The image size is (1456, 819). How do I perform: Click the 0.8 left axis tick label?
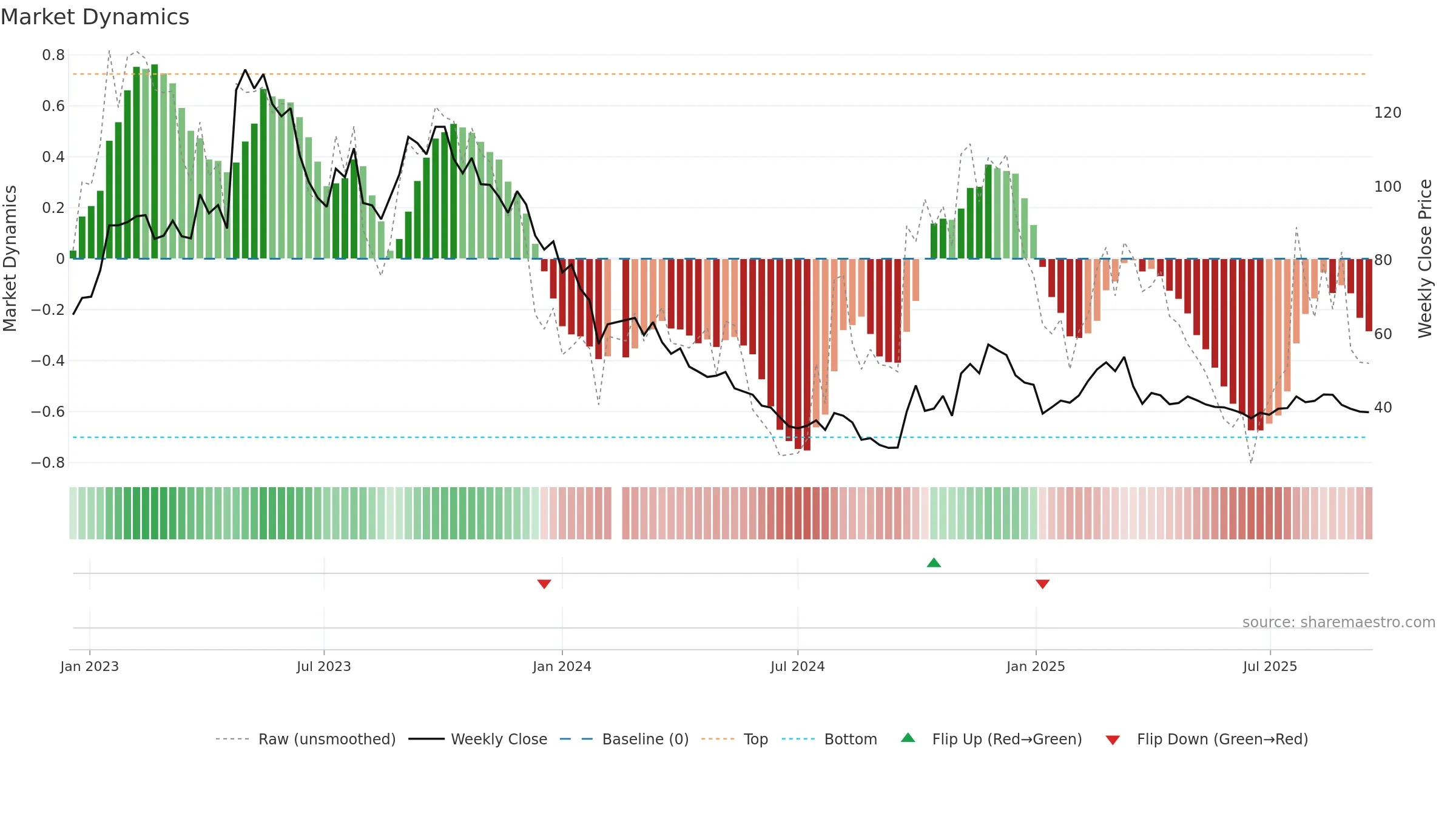(53, 55)
